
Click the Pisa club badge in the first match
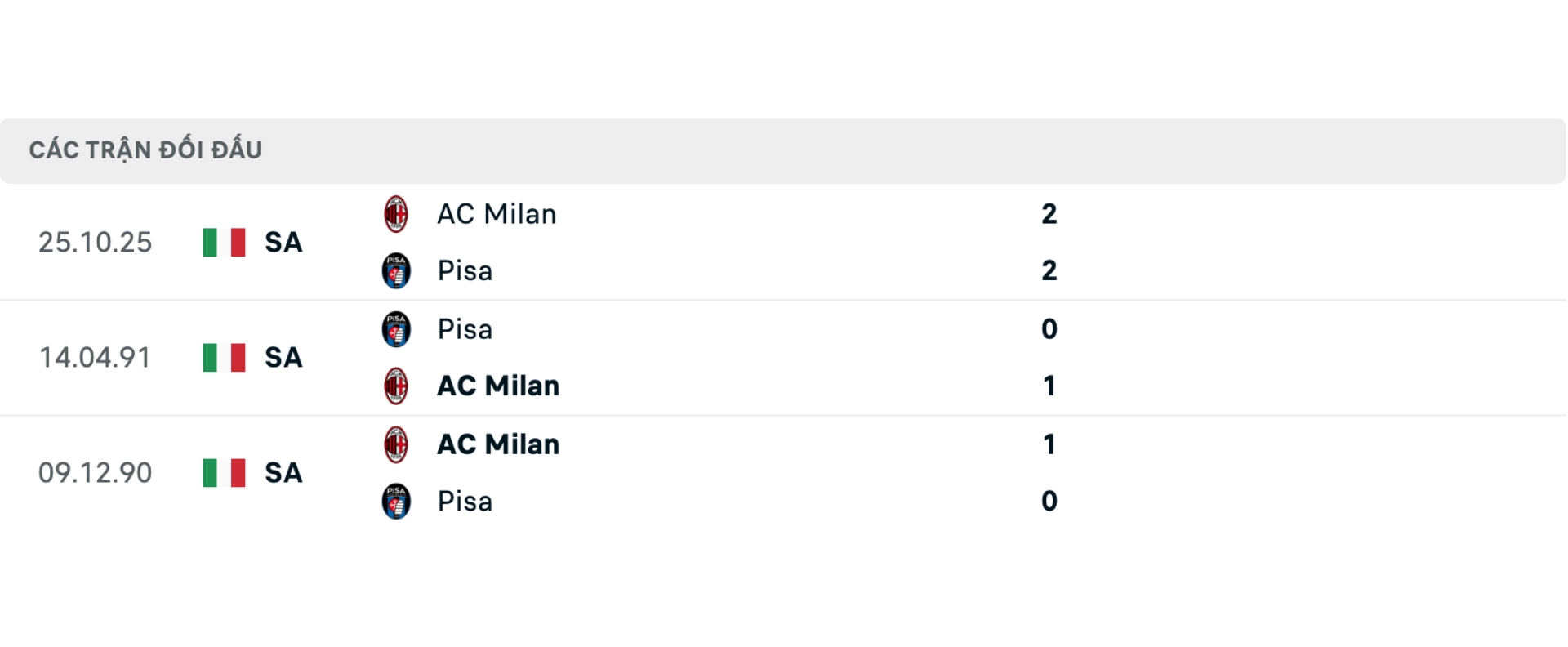[397, 272]
